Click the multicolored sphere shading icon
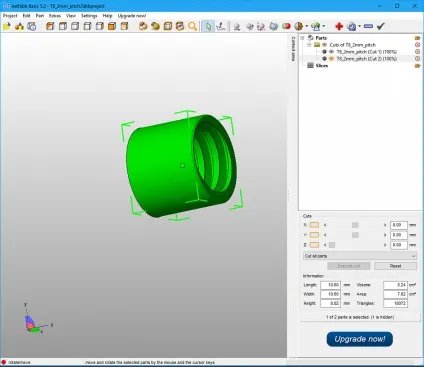The height and width of the screenshot is (367, 424). (x=299, y=26)
